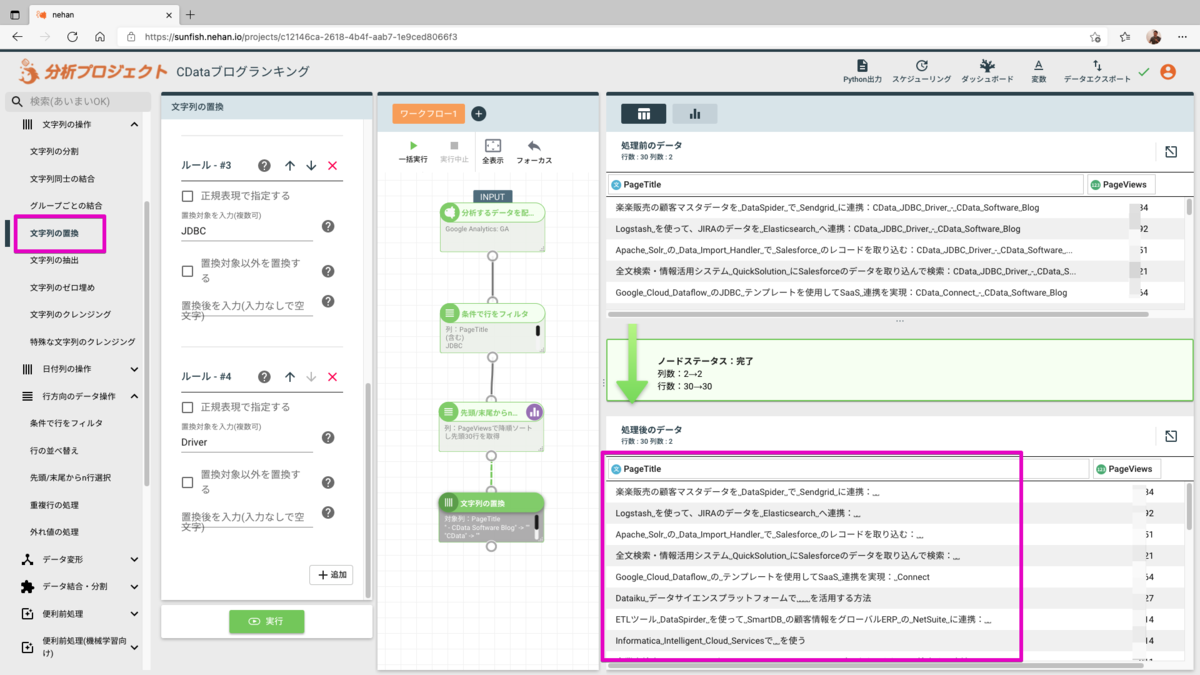
Task: Expand 処理前のデータ with the diagonal arrow icon
Action: 1172,151
